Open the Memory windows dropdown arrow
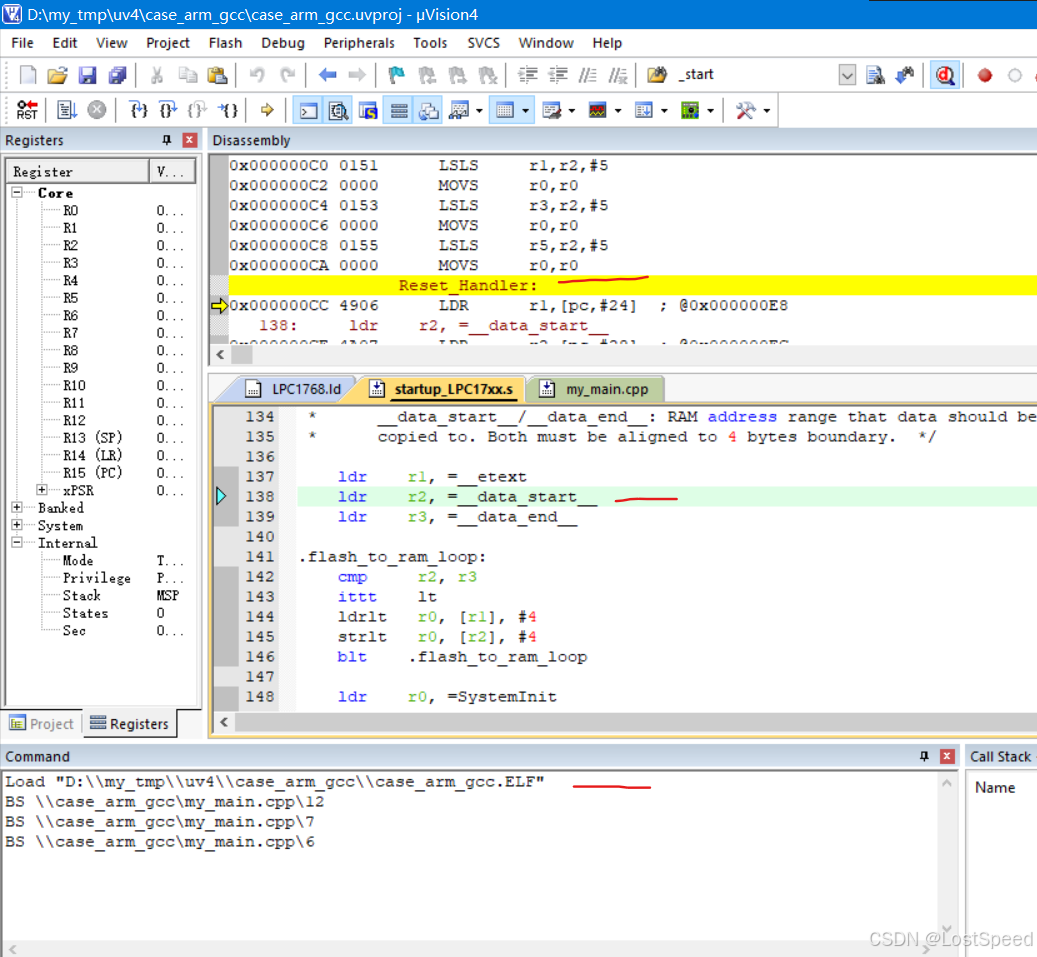This screenshot has width=1037, height=957. [526, 110]
